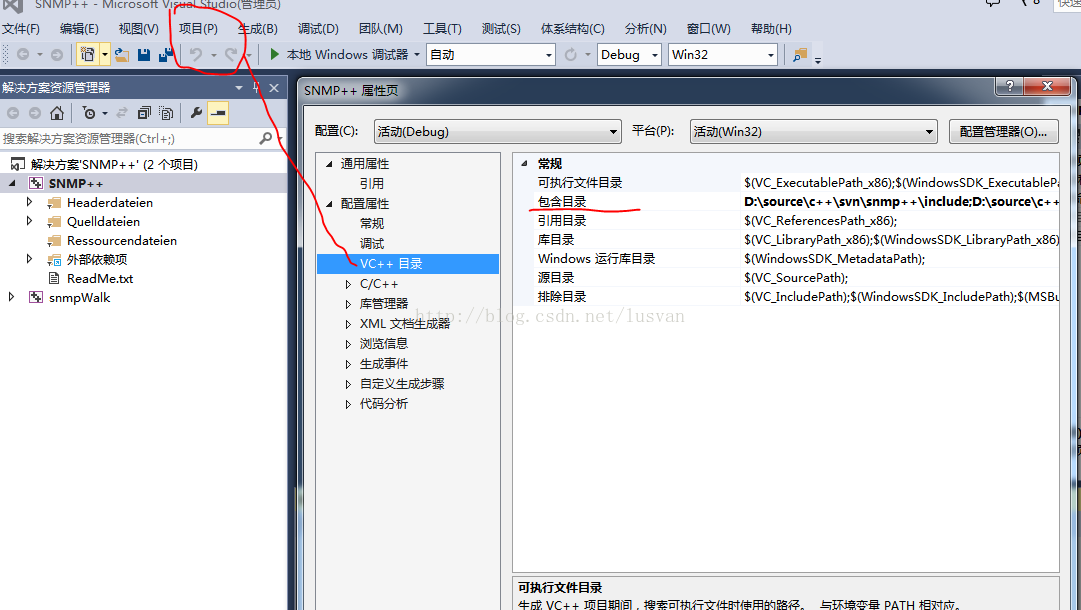Open the 平台(P) 活动(Win32) dropdown

814,132
